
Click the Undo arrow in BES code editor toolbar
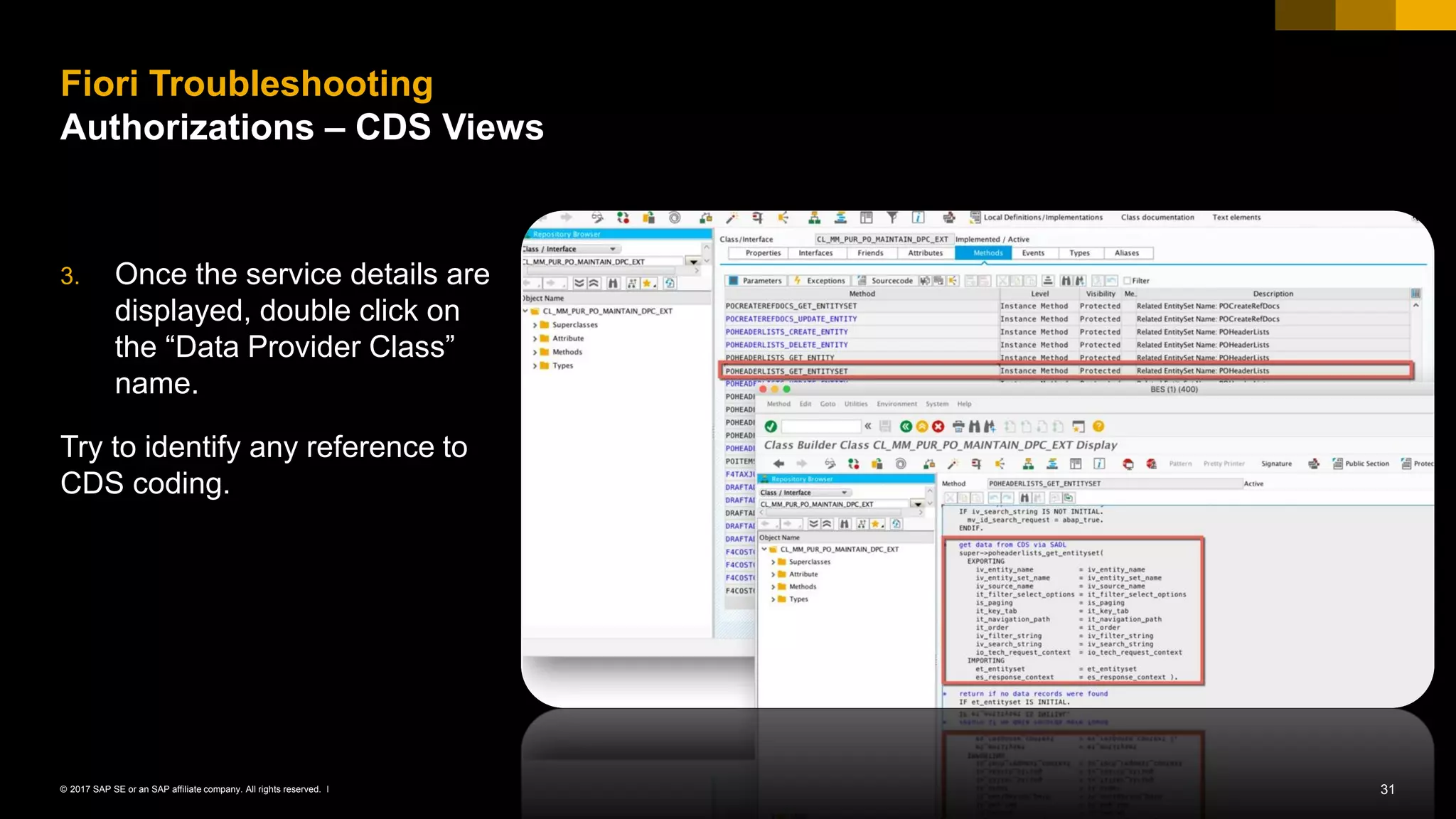coord(994,498)
